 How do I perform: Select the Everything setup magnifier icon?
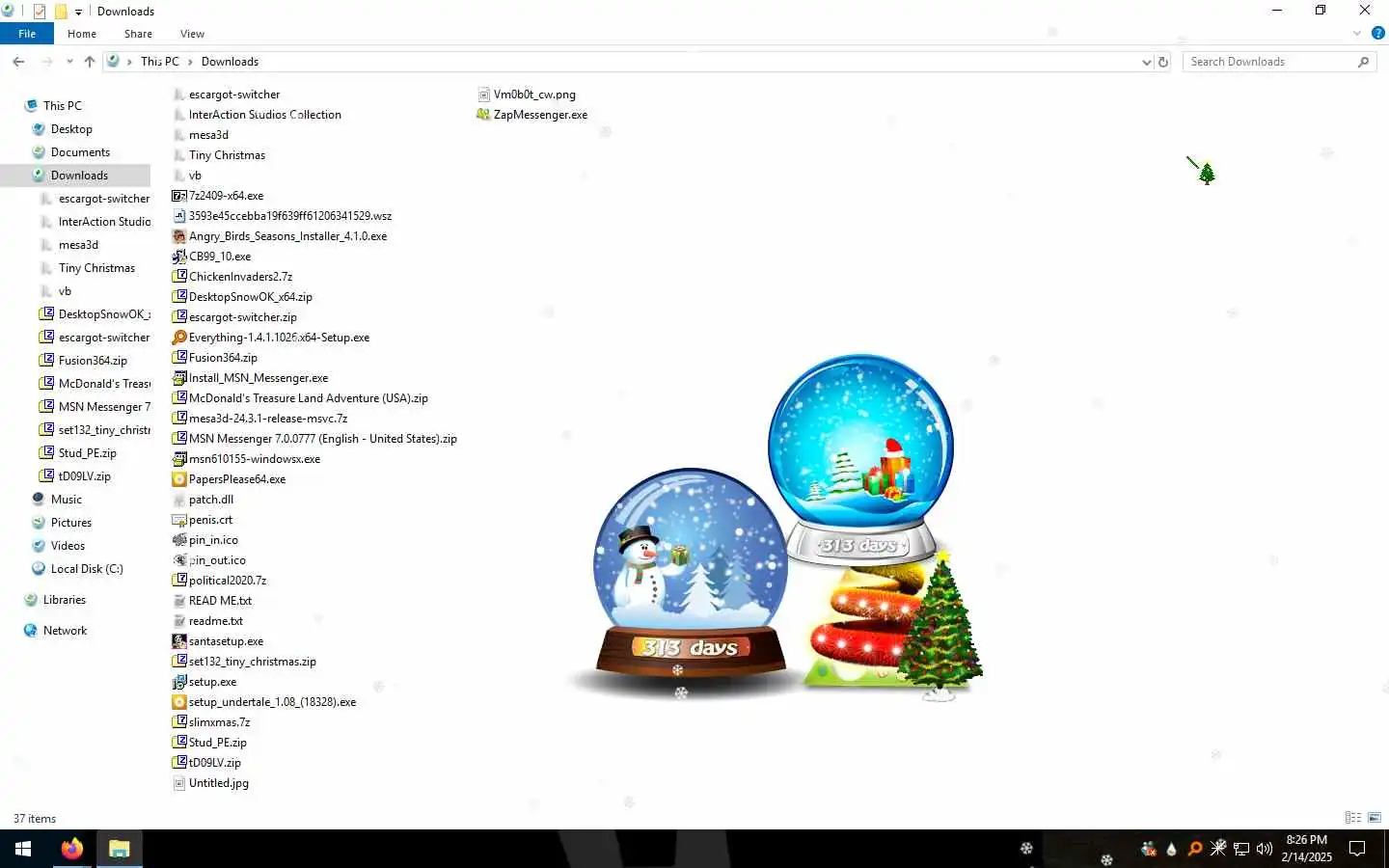pos(178,338)
